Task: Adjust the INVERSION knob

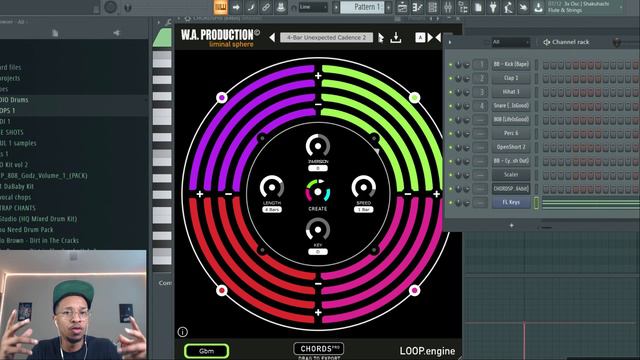Action: point(318,146)
